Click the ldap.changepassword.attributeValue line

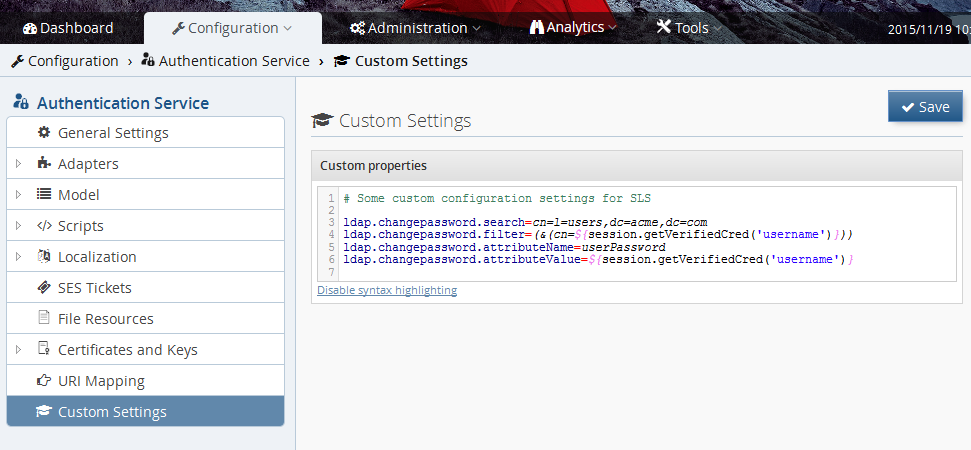(598, 259)
